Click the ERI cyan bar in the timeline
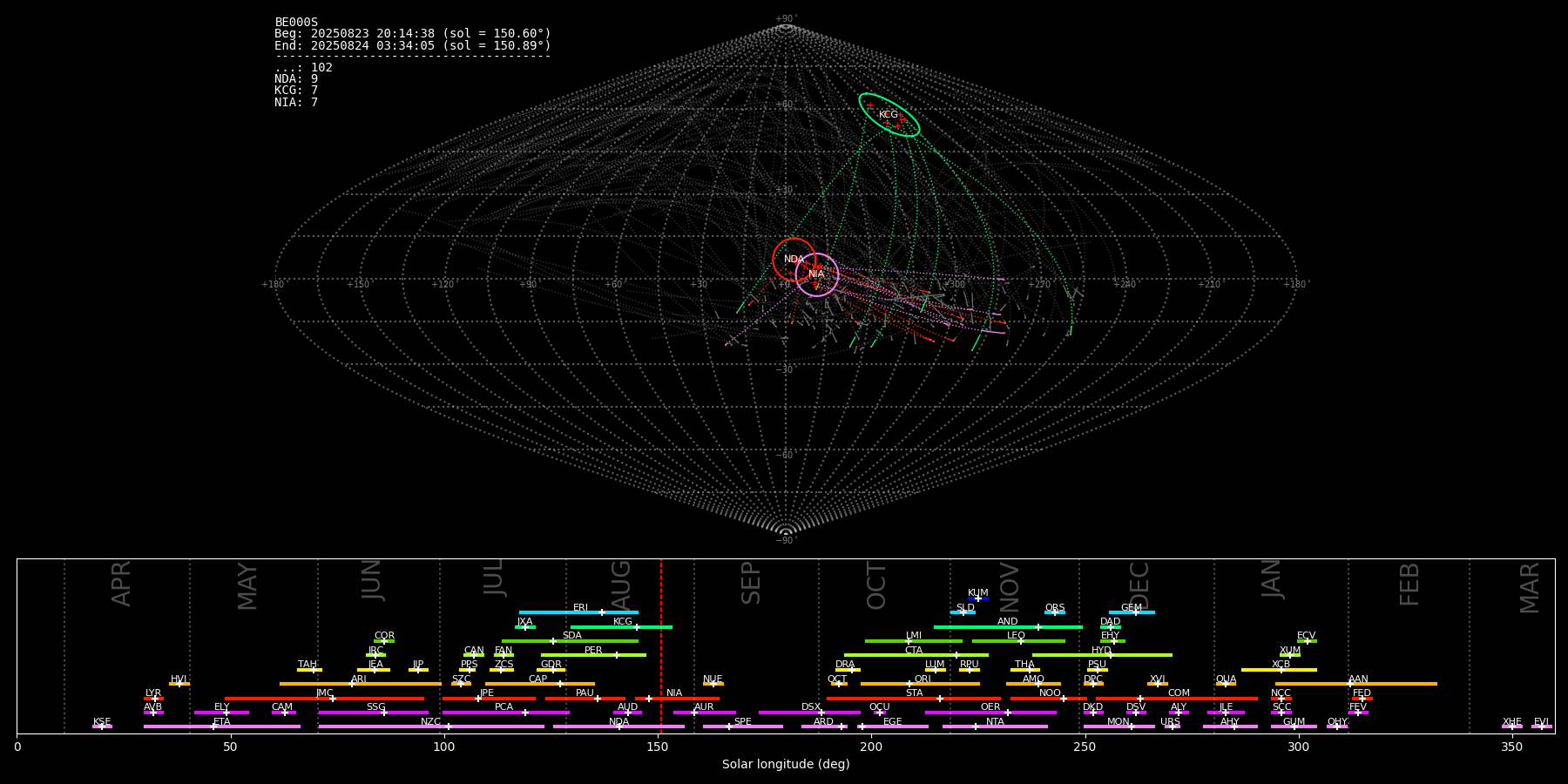This screenshot has height=784, width=1568. coord(578,612)
